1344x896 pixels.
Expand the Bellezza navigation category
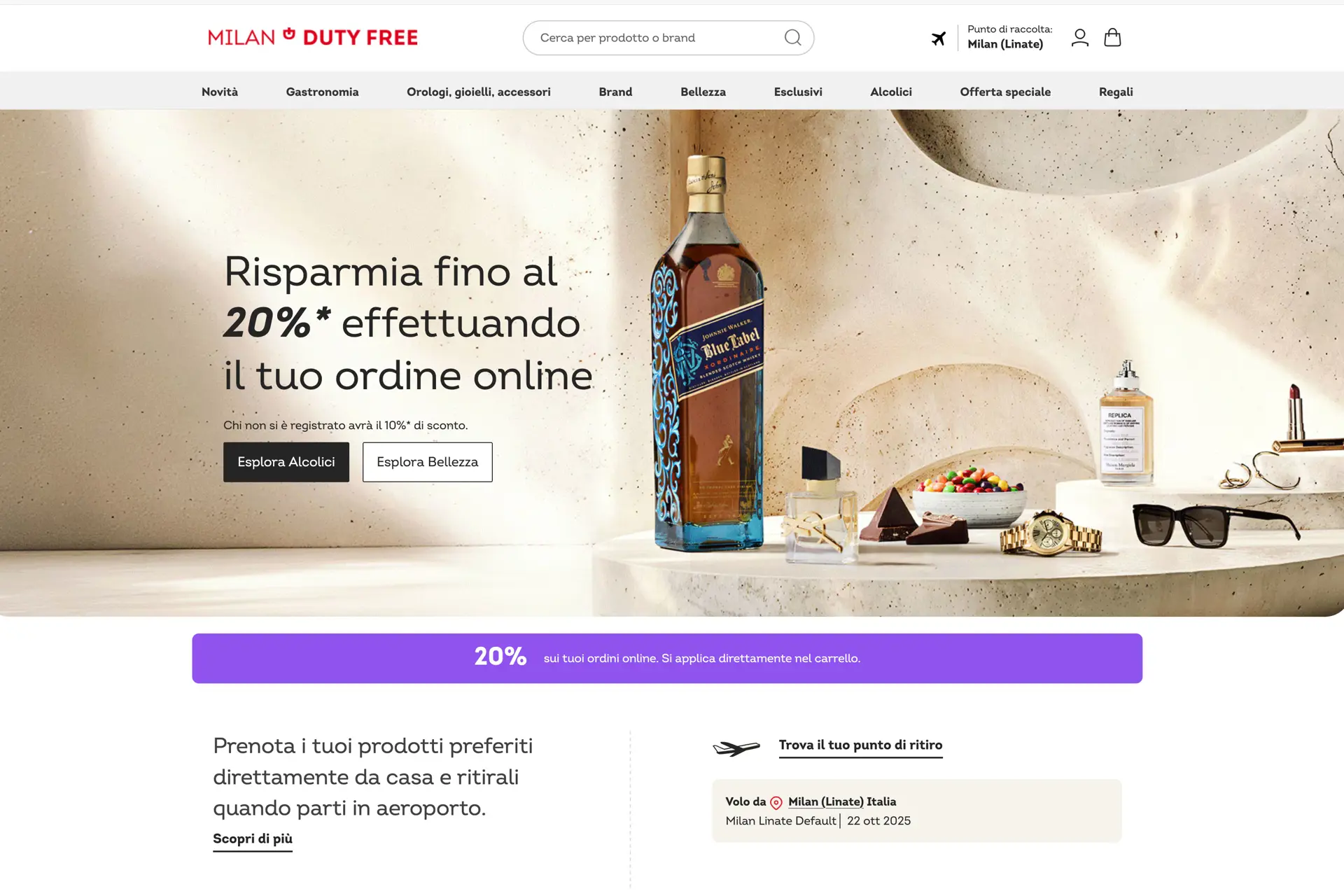(x=703, y=92)
